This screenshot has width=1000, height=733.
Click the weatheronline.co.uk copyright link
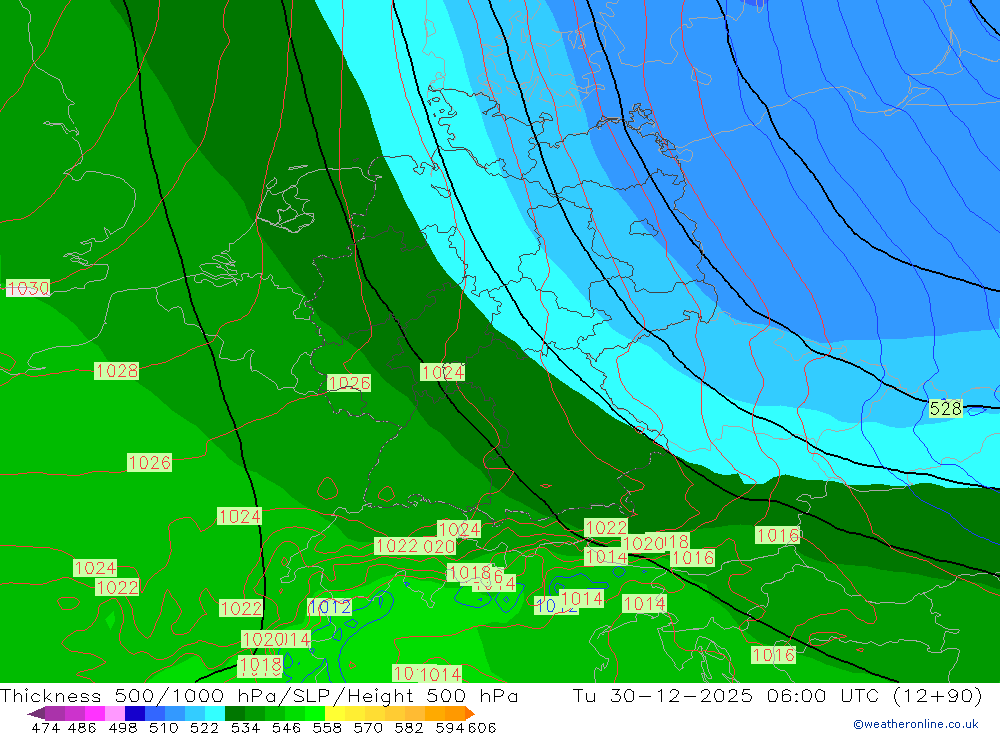(x=916, y=724)
